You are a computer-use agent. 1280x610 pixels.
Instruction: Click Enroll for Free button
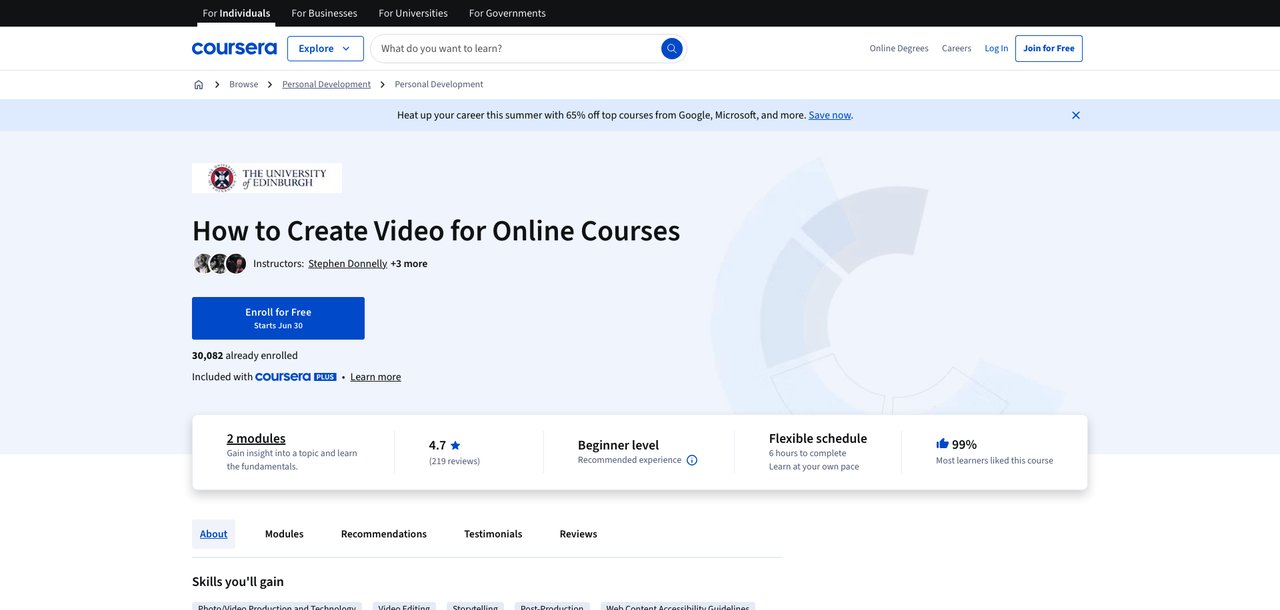(278, 318)
